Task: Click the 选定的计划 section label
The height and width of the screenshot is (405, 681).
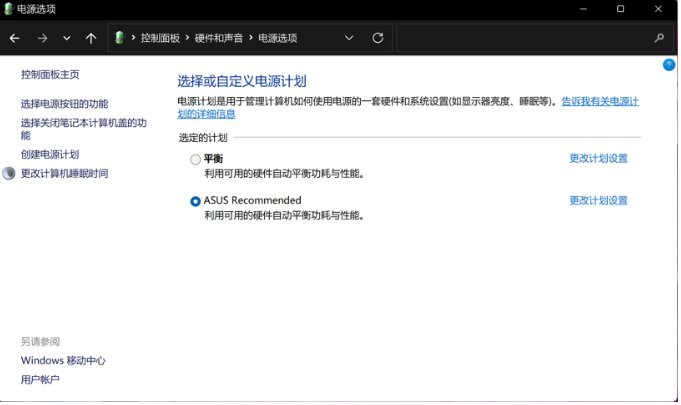Action: pyautogui.click(x=203, y=138)
